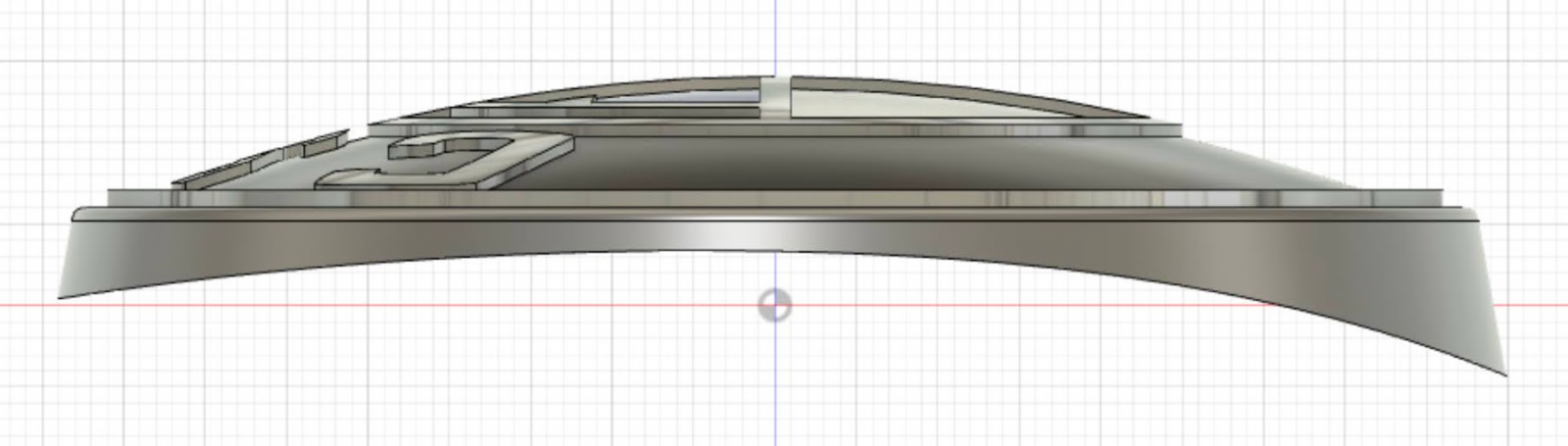Click the bottom-left pointed corner of the model
The image size is (1568, 446).
coord(62,295)
